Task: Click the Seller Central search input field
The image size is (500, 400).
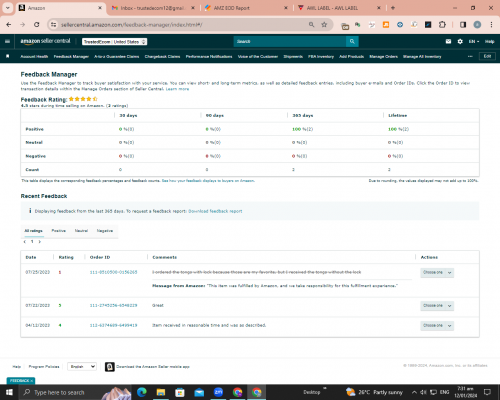Action: (x=290, y=41)
